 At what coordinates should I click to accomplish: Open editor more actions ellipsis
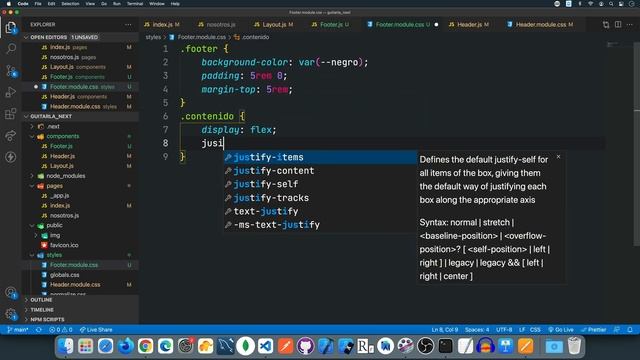pyautogui.click(x=630, y=24)
